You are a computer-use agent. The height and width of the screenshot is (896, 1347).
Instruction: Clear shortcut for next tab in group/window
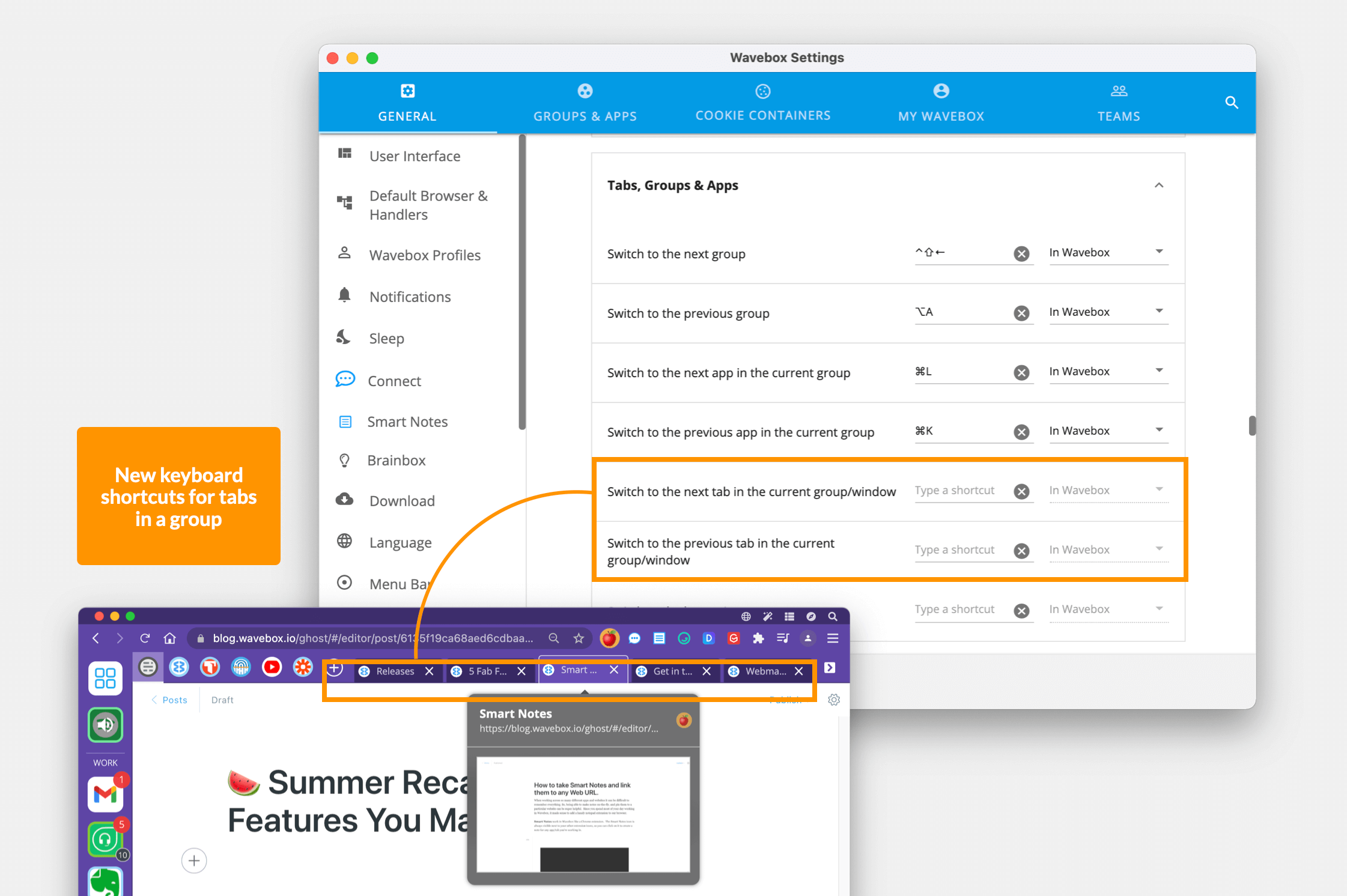click(x=1021, y=491)
